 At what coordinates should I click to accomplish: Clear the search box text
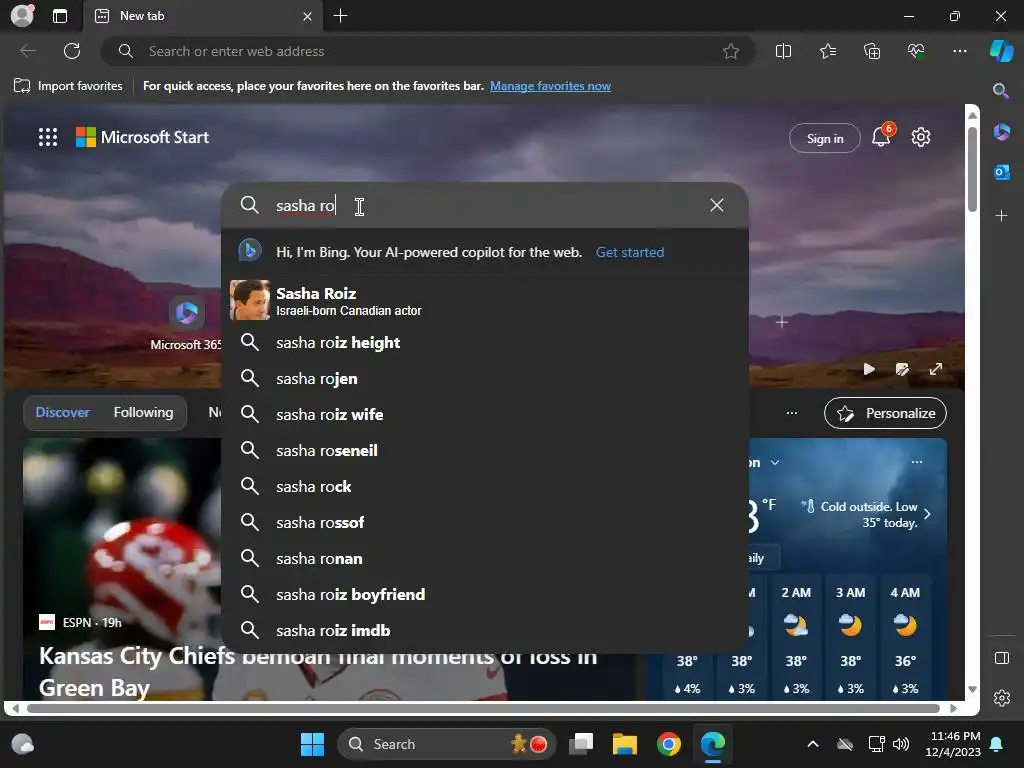(716, 205)
